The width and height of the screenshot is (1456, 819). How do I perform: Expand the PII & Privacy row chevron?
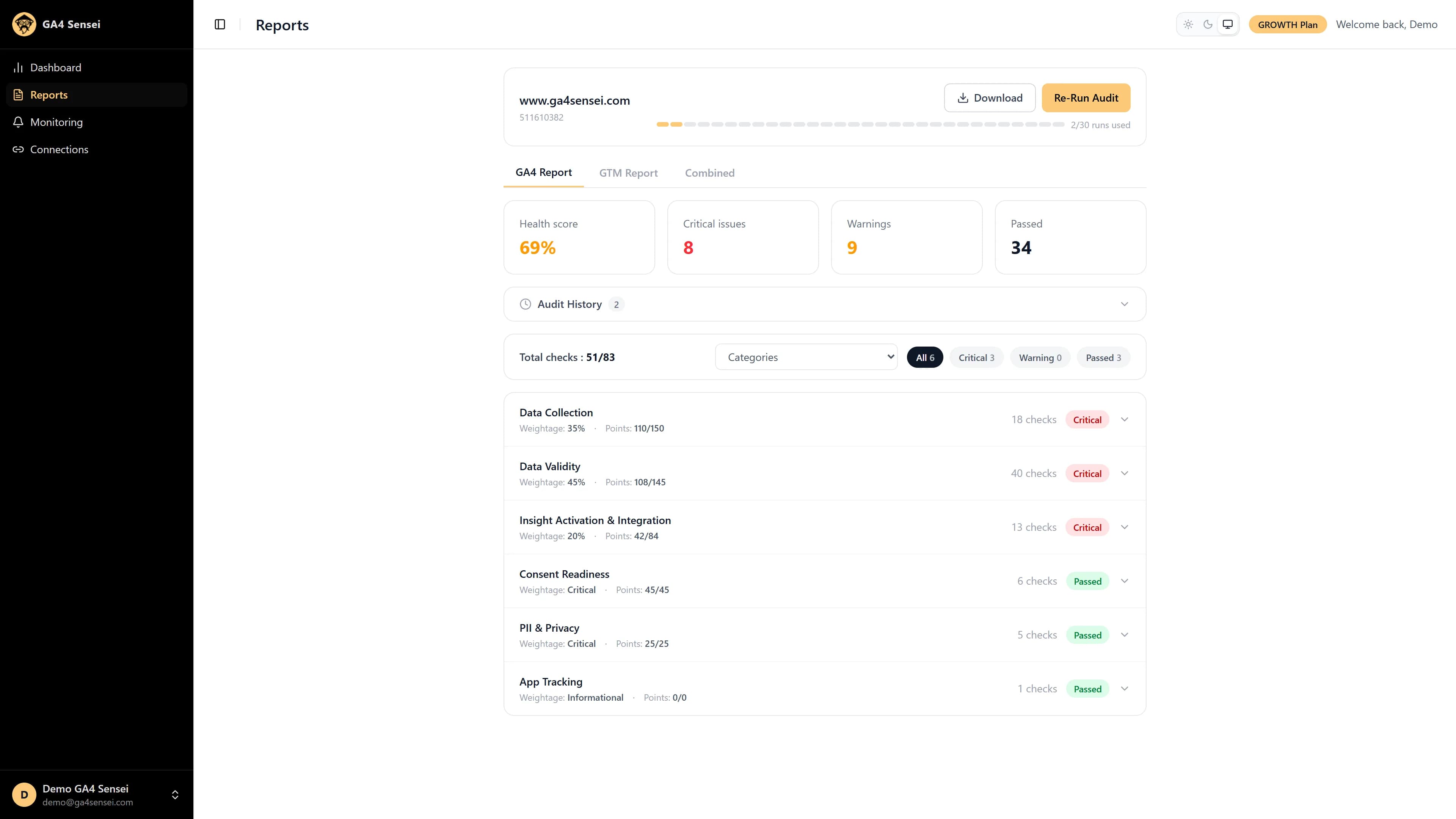[x=1124, y=635]
